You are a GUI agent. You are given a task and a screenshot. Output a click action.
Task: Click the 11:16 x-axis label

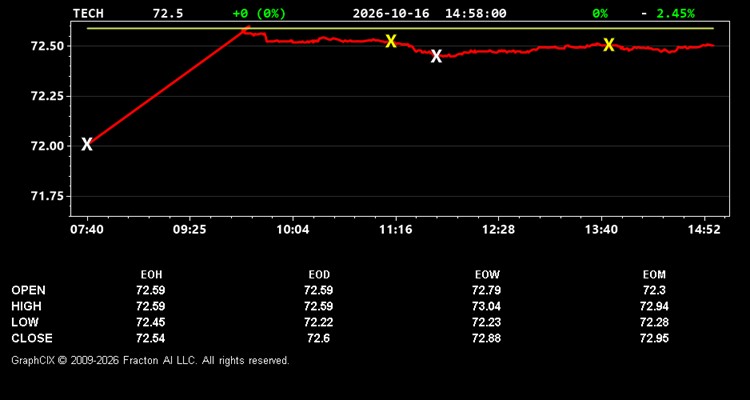396,230
